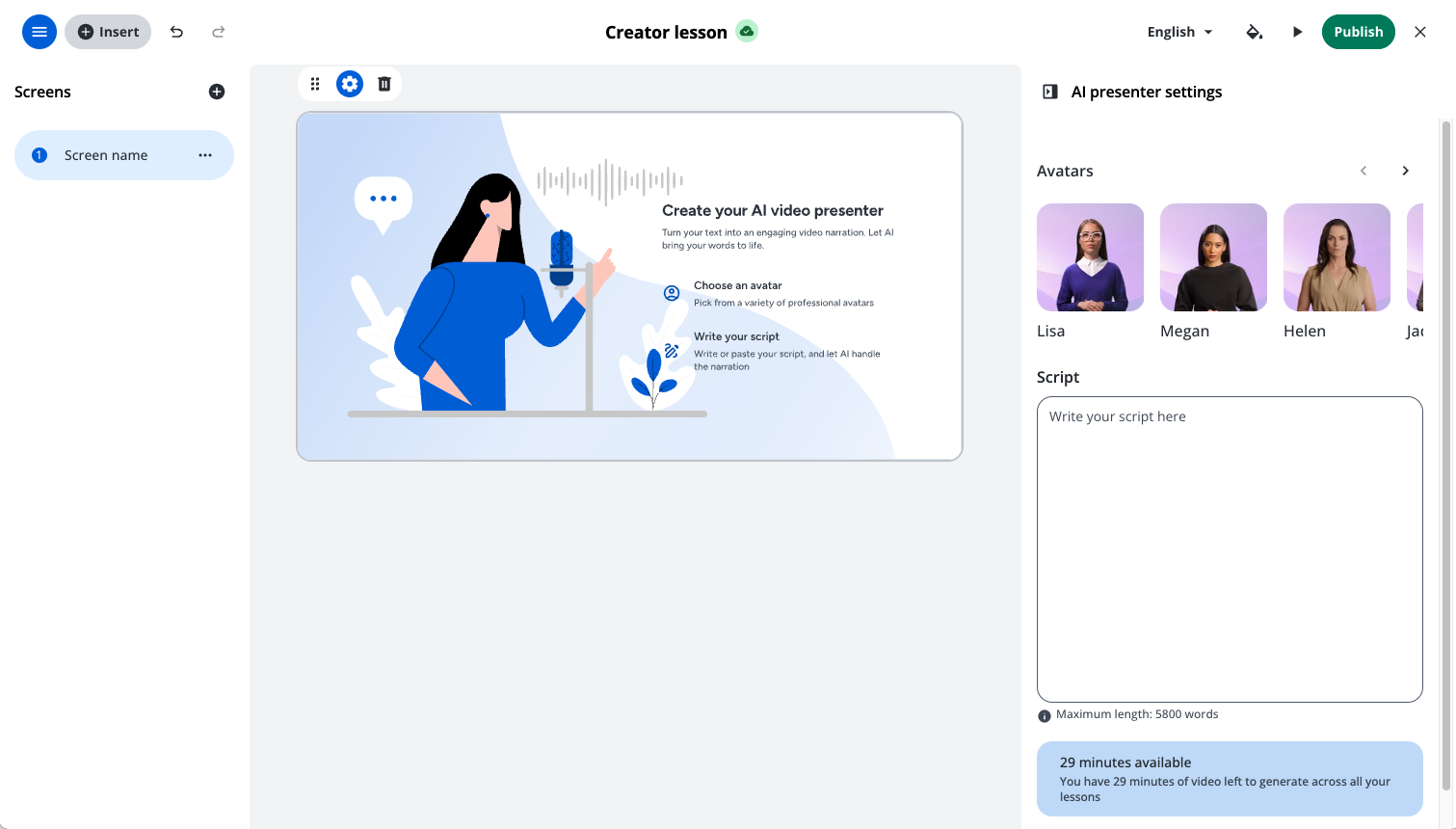
Task: Show next avatars with right chevron
Action: [1405, 171]
